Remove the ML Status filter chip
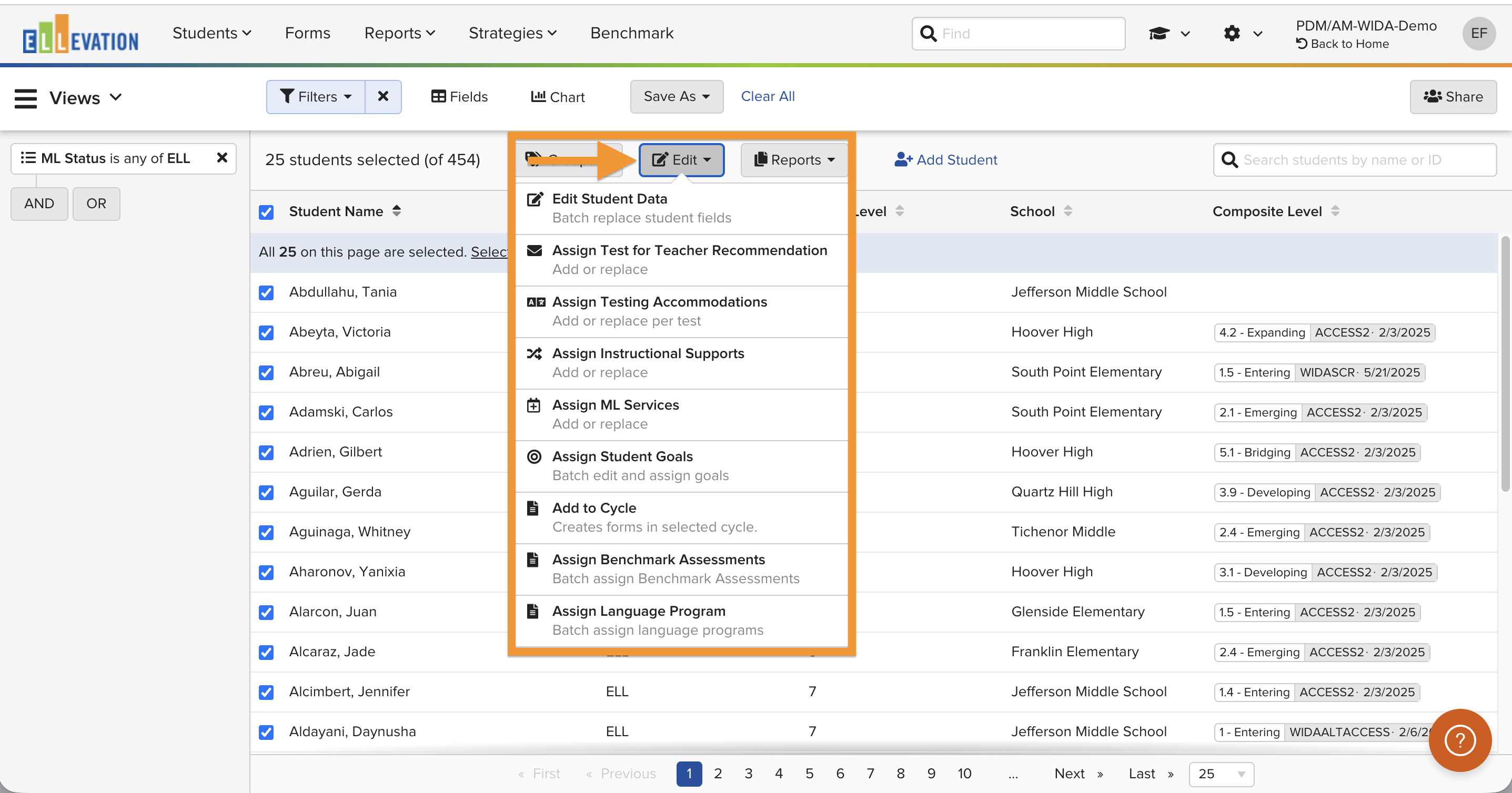This screenshot has width=1512, height=793. [222, 158]
